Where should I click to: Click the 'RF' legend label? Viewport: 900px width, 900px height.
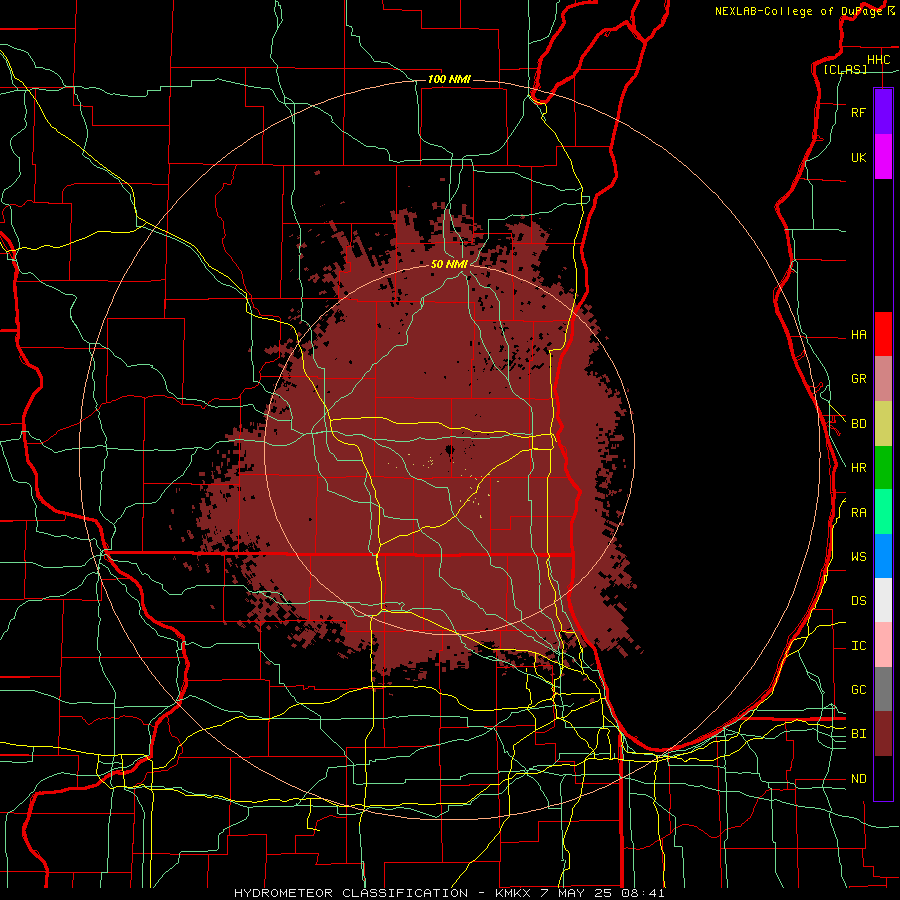pos(859,113)
